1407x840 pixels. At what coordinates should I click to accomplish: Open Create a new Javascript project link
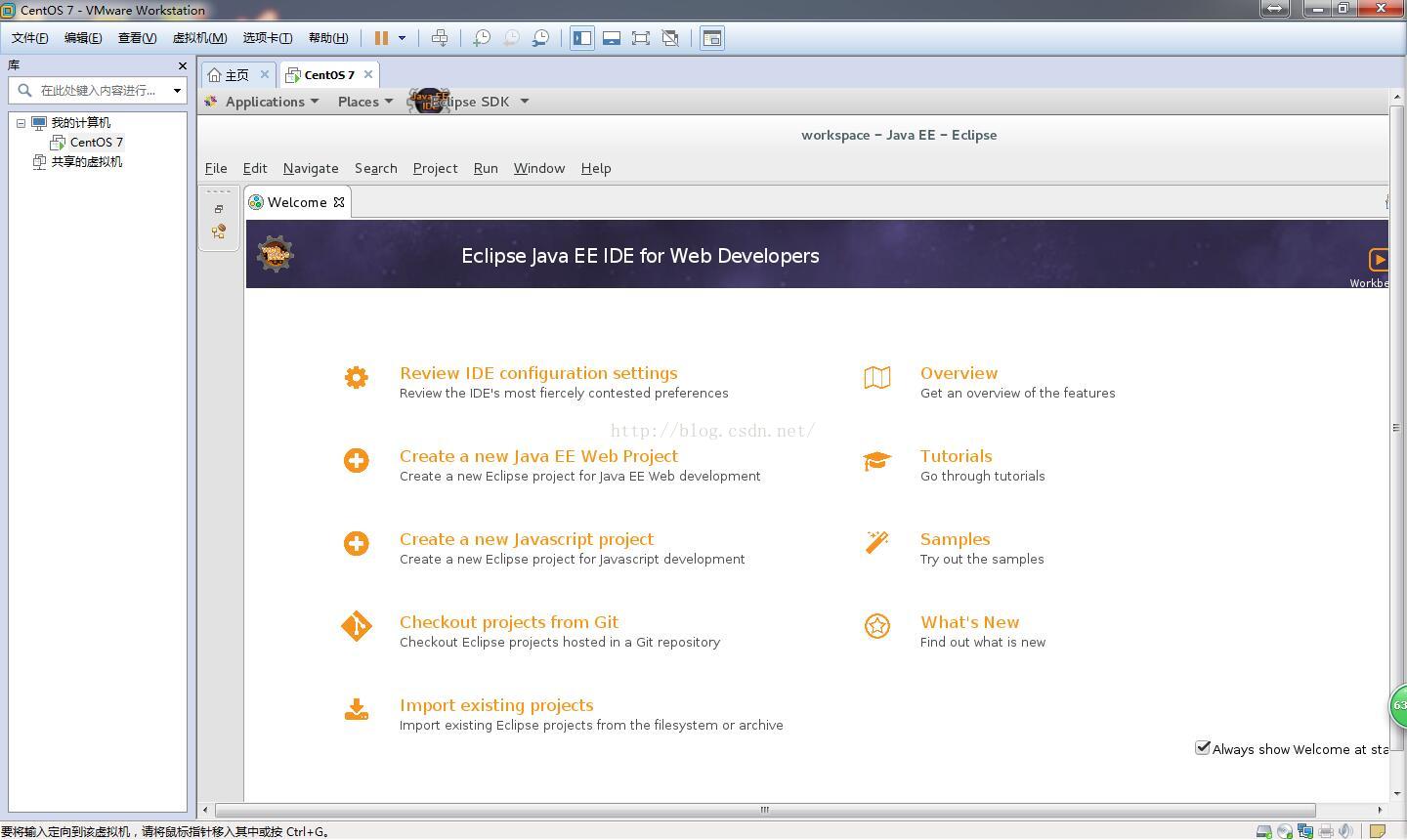pos(527,539)
